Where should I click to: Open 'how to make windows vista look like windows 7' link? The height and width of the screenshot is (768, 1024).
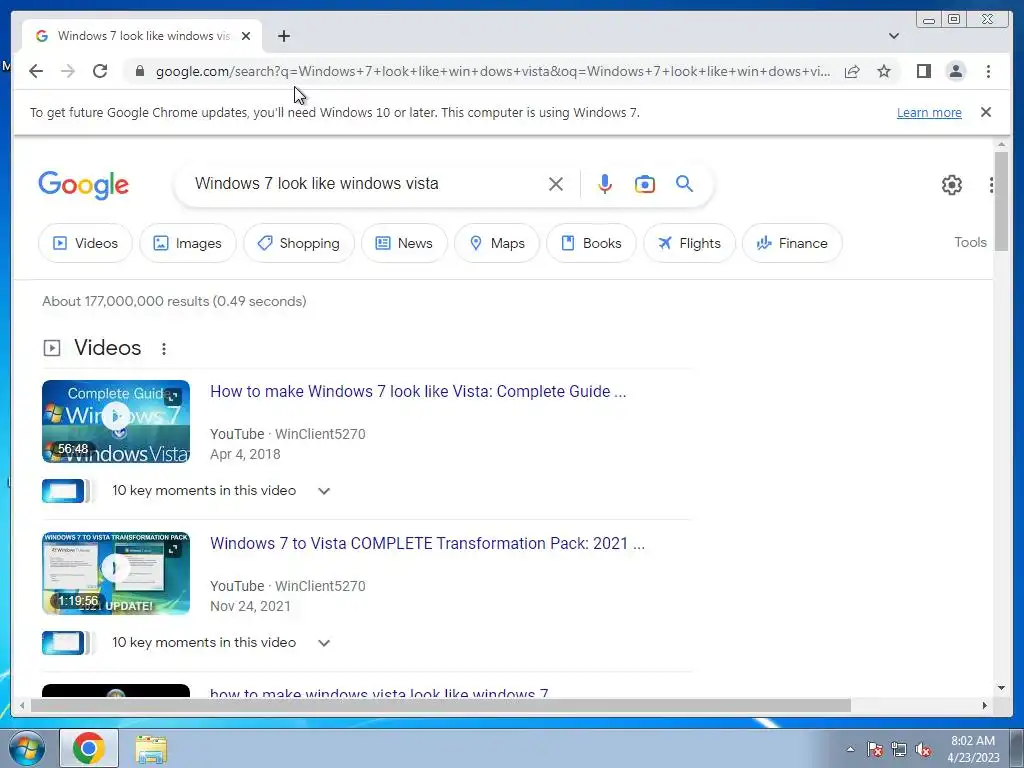[379, 693]
